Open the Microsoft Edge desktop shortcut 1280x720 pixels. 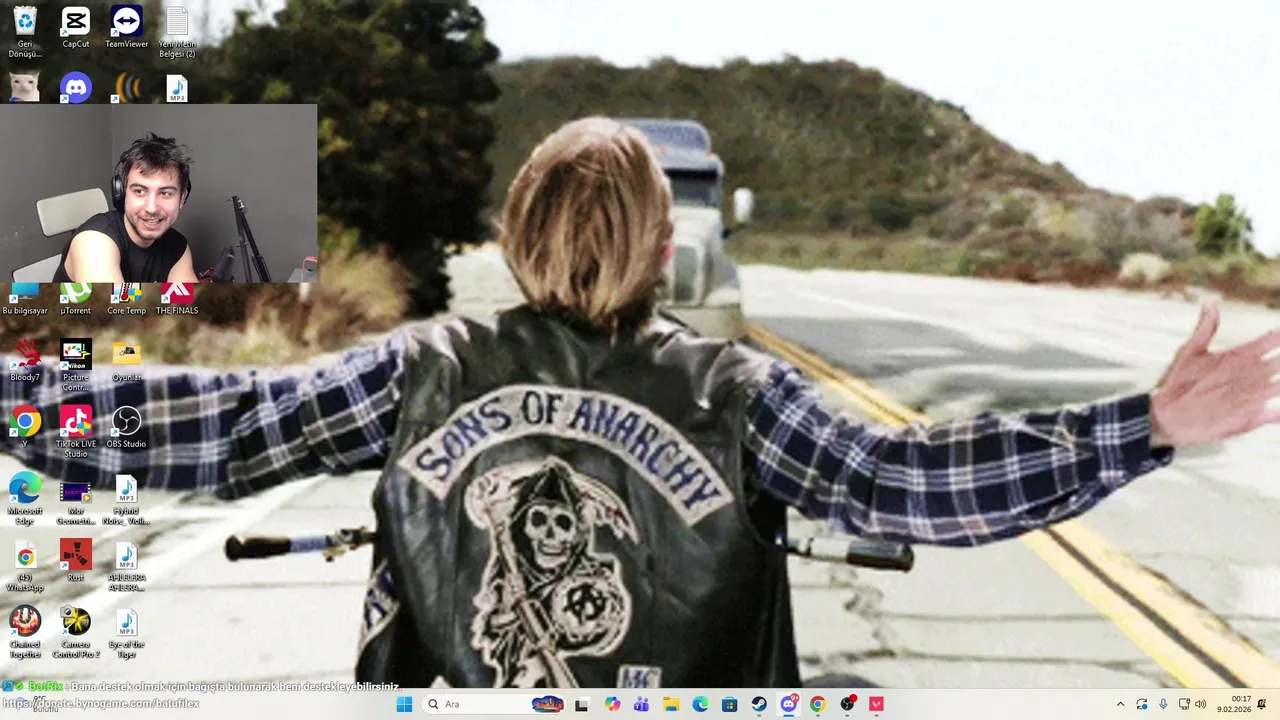(25, 500)
